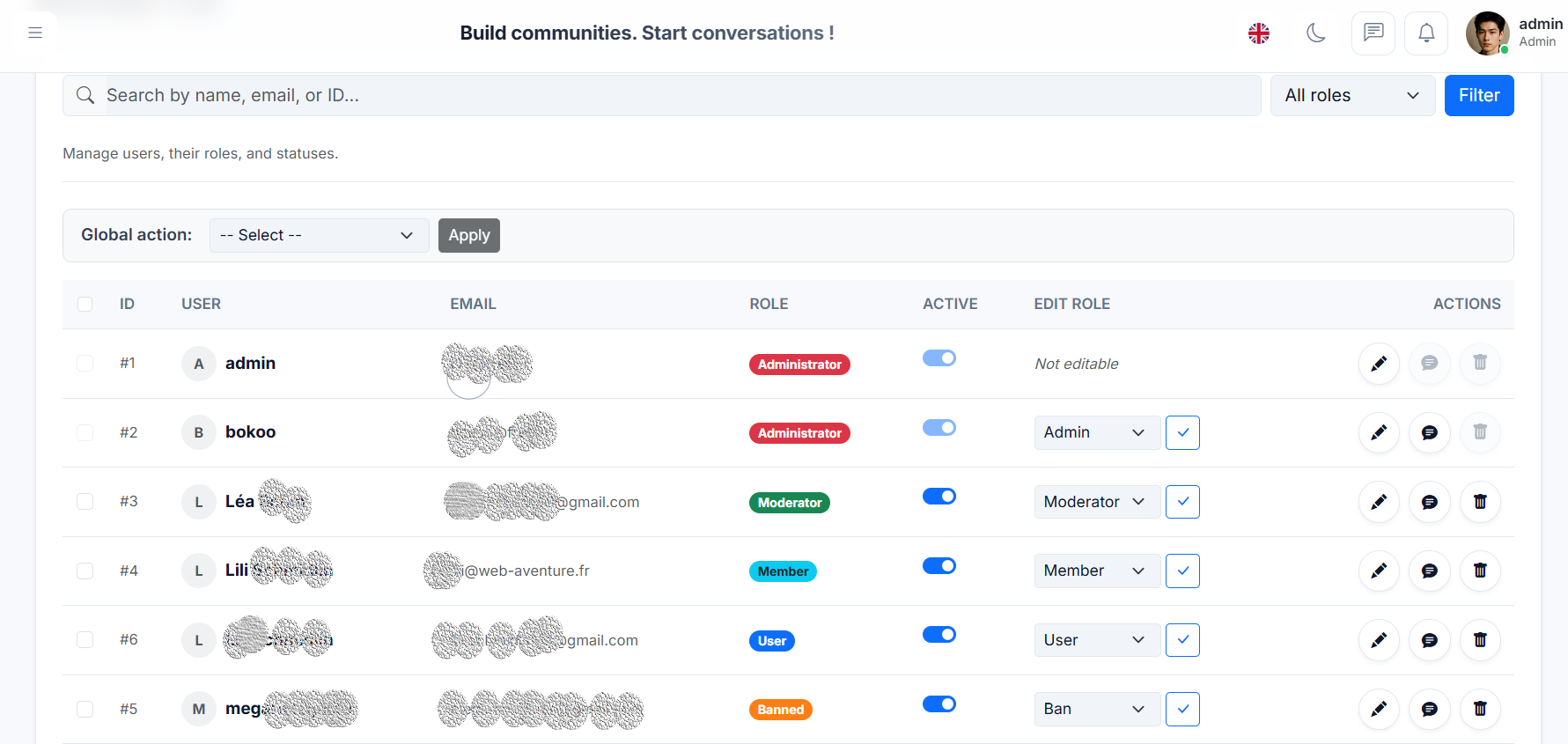Click the ROLE column header
The width and height of the screenshot is (1568, 744).
point(769,304)
